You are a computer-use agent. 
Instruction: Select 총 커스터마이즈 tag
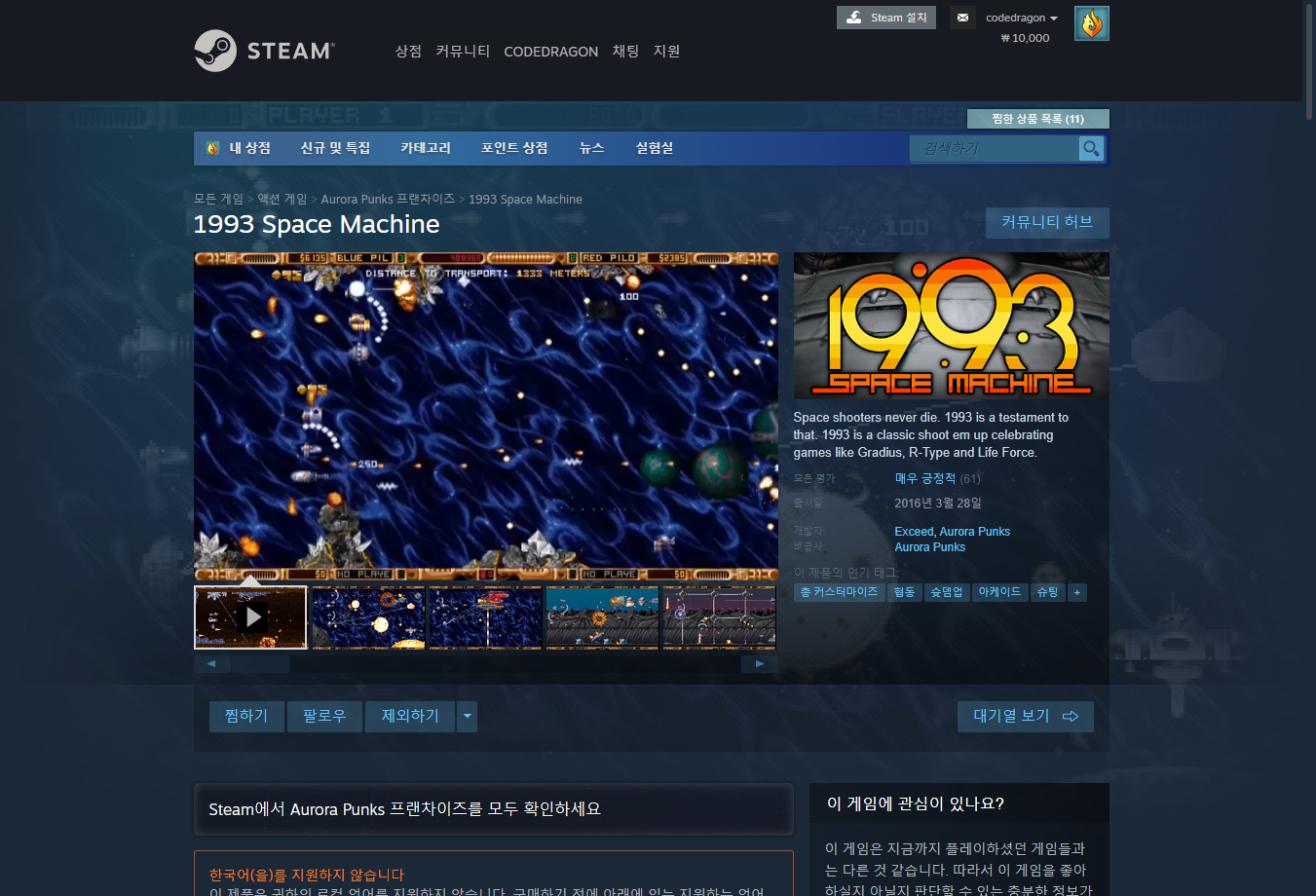(839, 592)
